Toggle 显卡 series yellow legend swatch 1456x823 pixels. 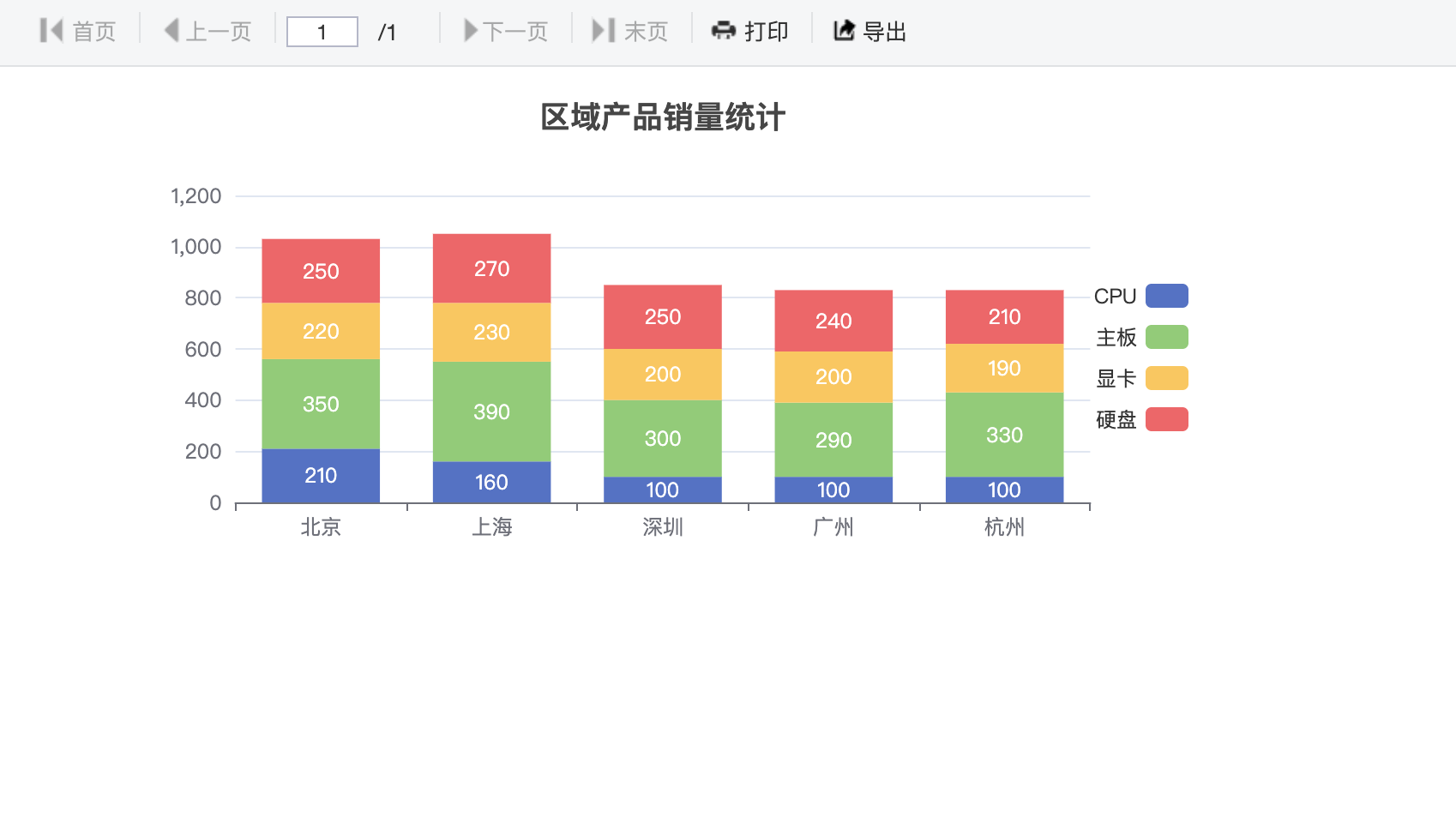[1167, 378]
